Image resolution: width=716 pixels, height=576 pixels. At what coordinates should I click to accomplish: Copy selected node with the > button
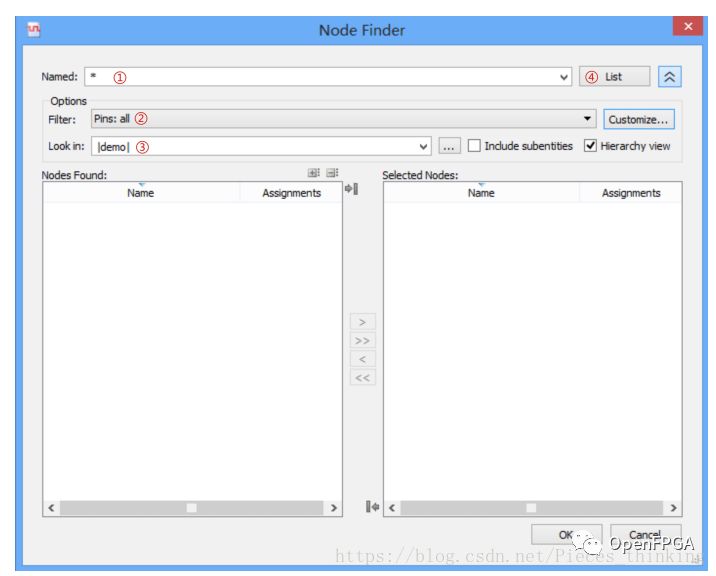point(363,322)
